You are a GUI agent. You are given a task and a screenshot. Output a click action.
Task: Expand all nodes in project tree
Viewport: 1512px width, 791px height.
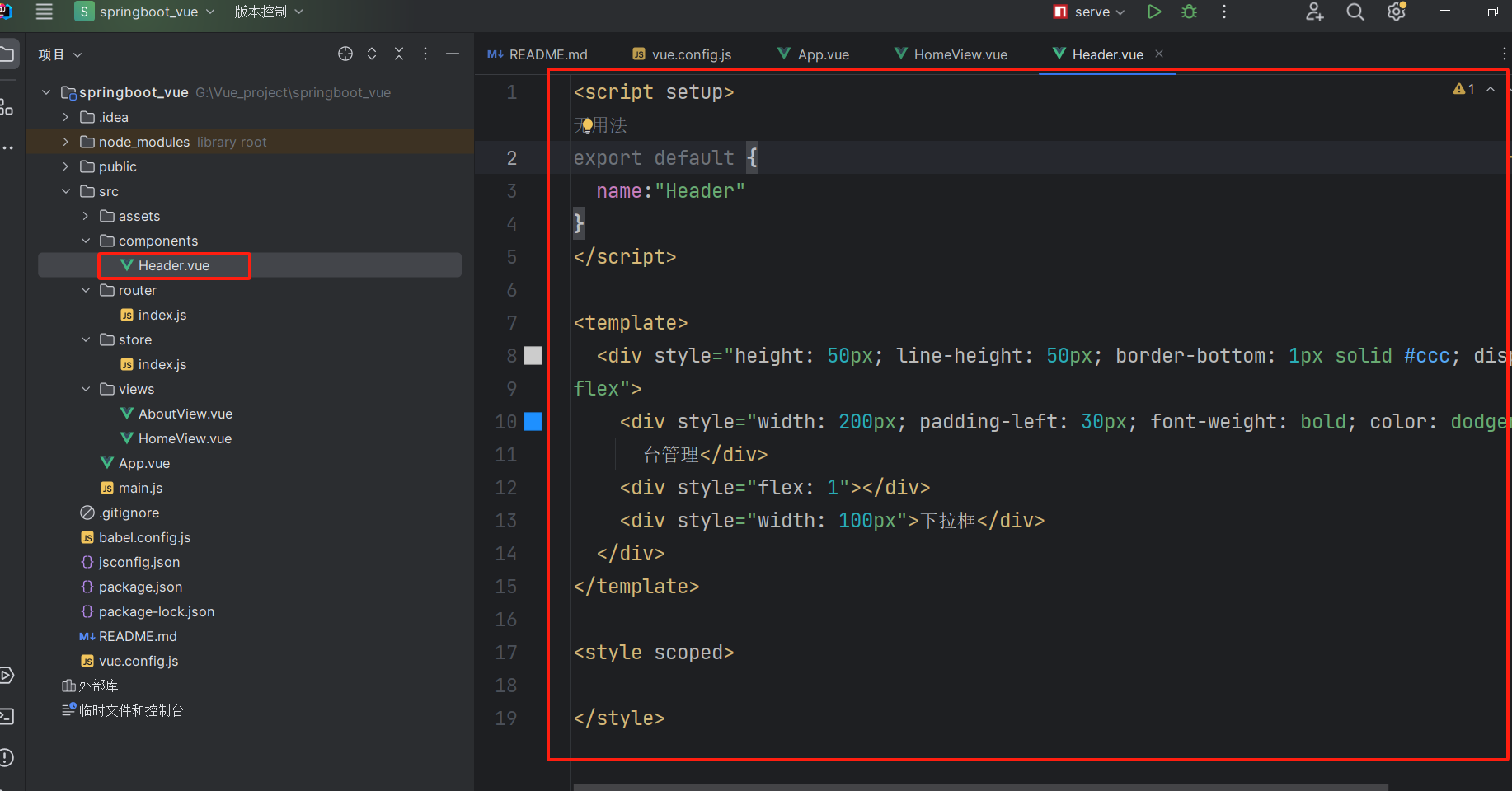[372, 54]
